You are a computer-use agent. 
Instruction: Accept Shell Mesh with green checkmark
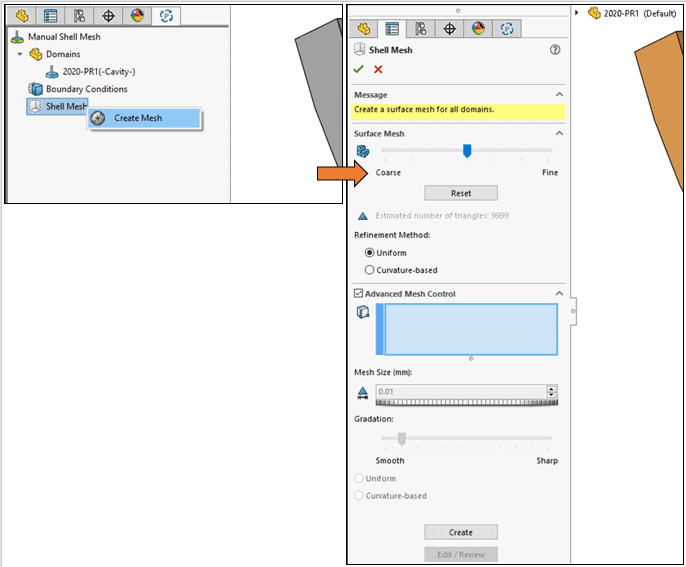point(359,69)
